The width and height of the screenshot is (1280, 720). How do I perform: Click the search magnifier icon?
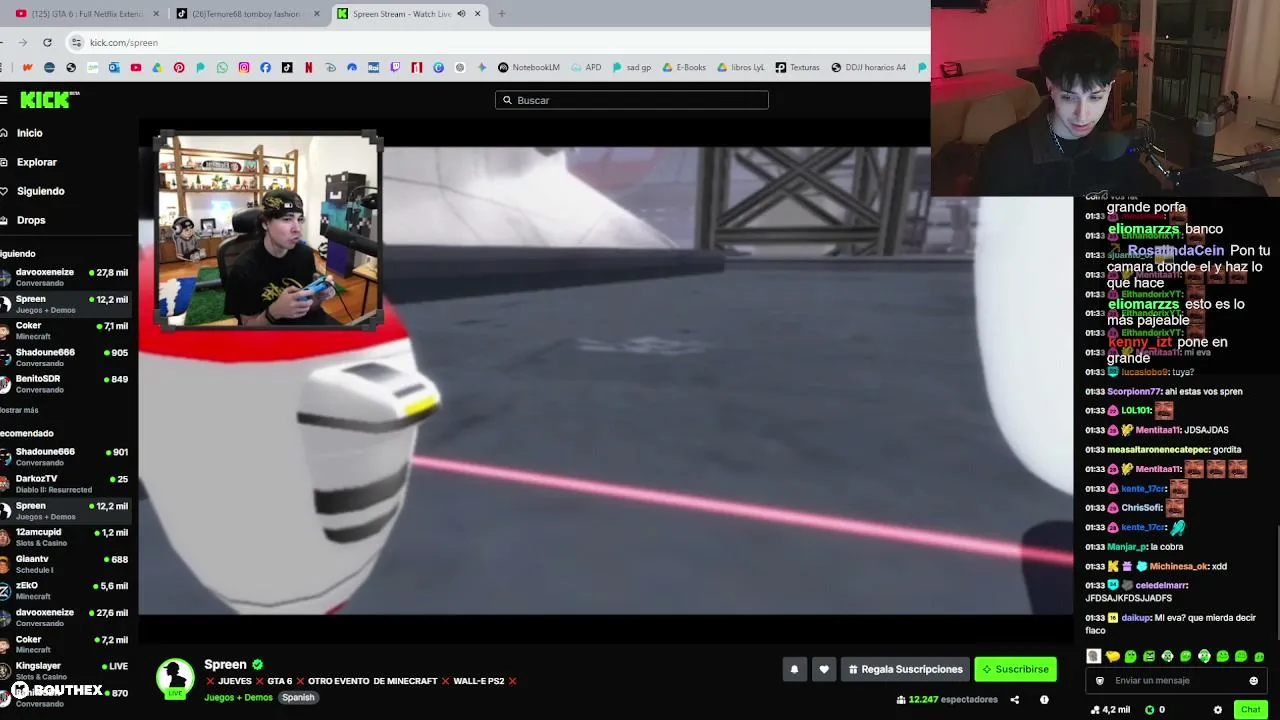(507, 100)
